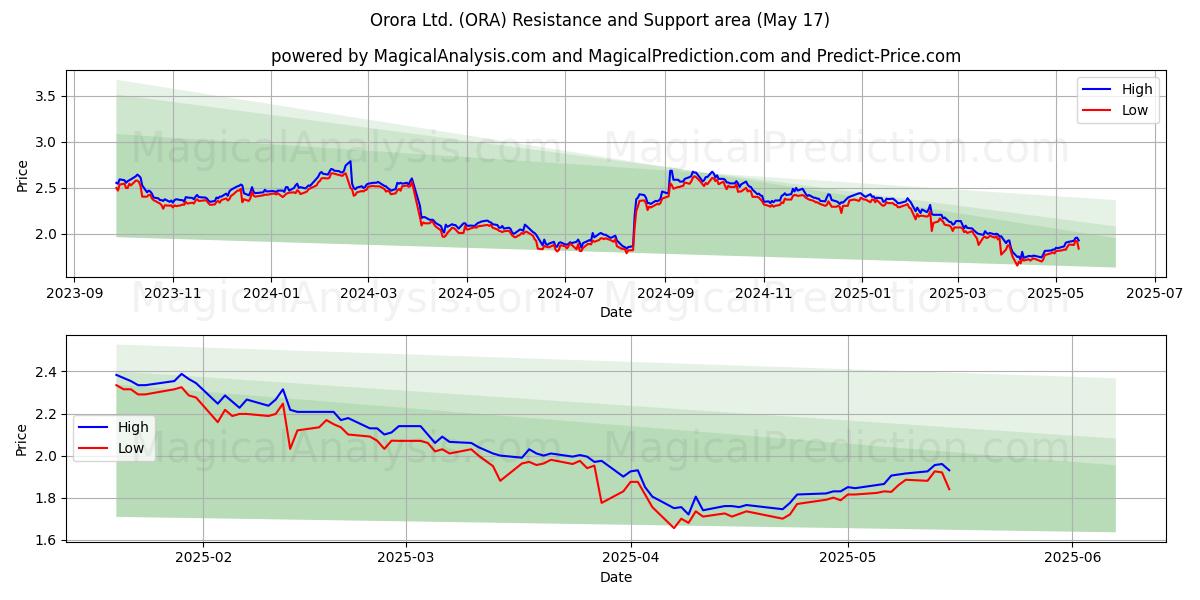Click the 3.5 price tick on top chart
1200x600 pixels.
pos(47,97)
